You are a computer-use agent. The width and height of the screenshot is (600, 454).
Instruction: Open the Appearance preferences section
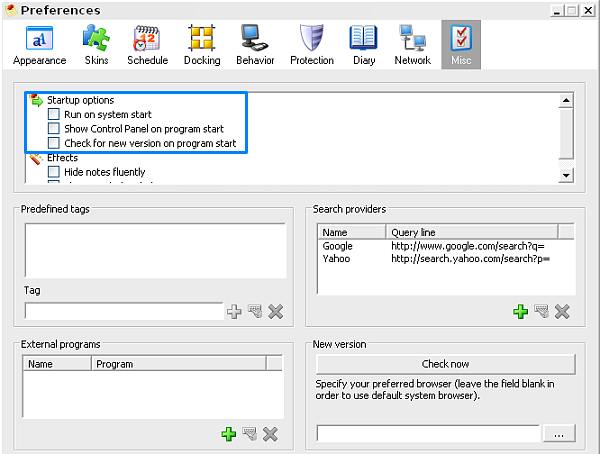[39, 45]
